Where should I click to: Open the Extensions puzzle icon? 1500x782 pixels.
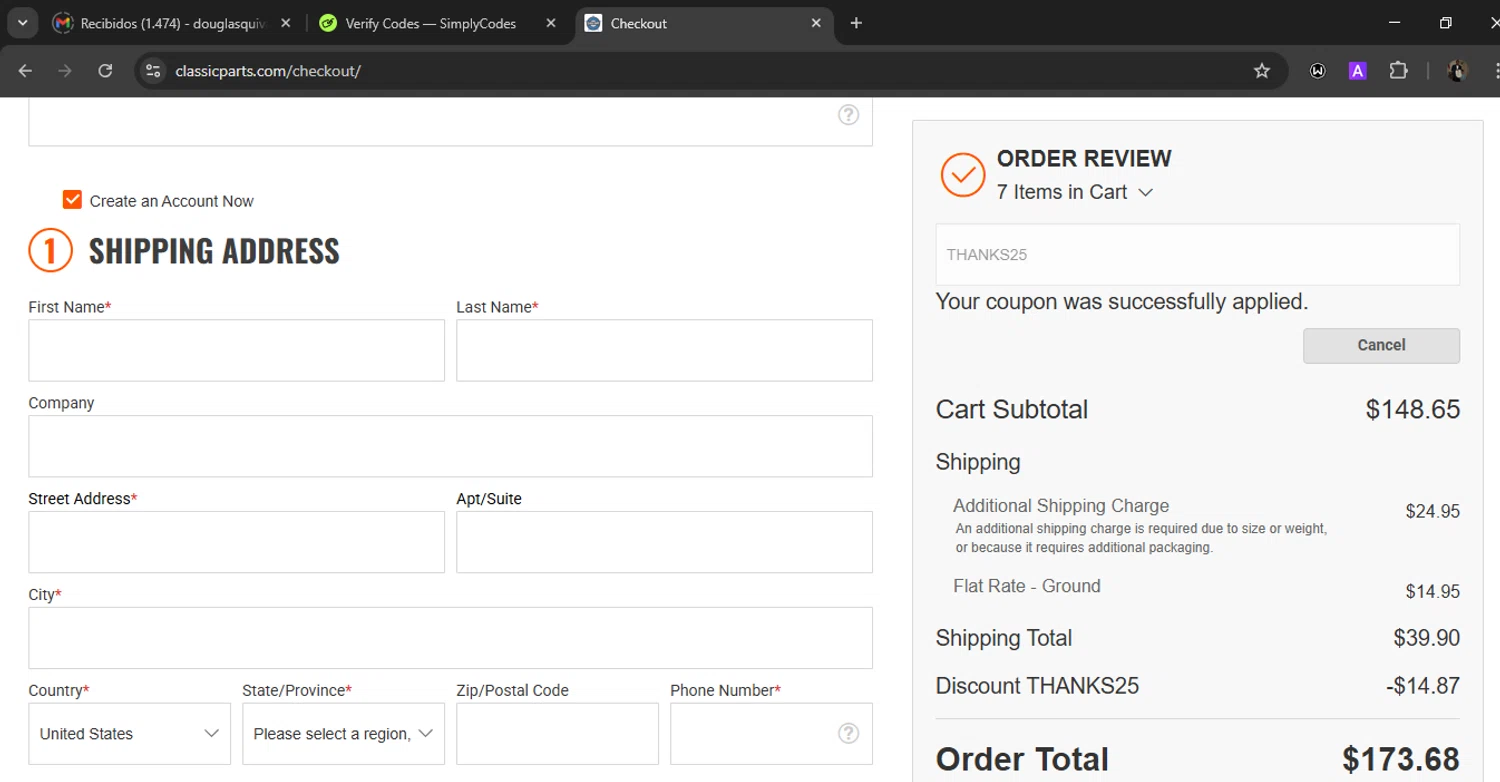click(1398, 71)
